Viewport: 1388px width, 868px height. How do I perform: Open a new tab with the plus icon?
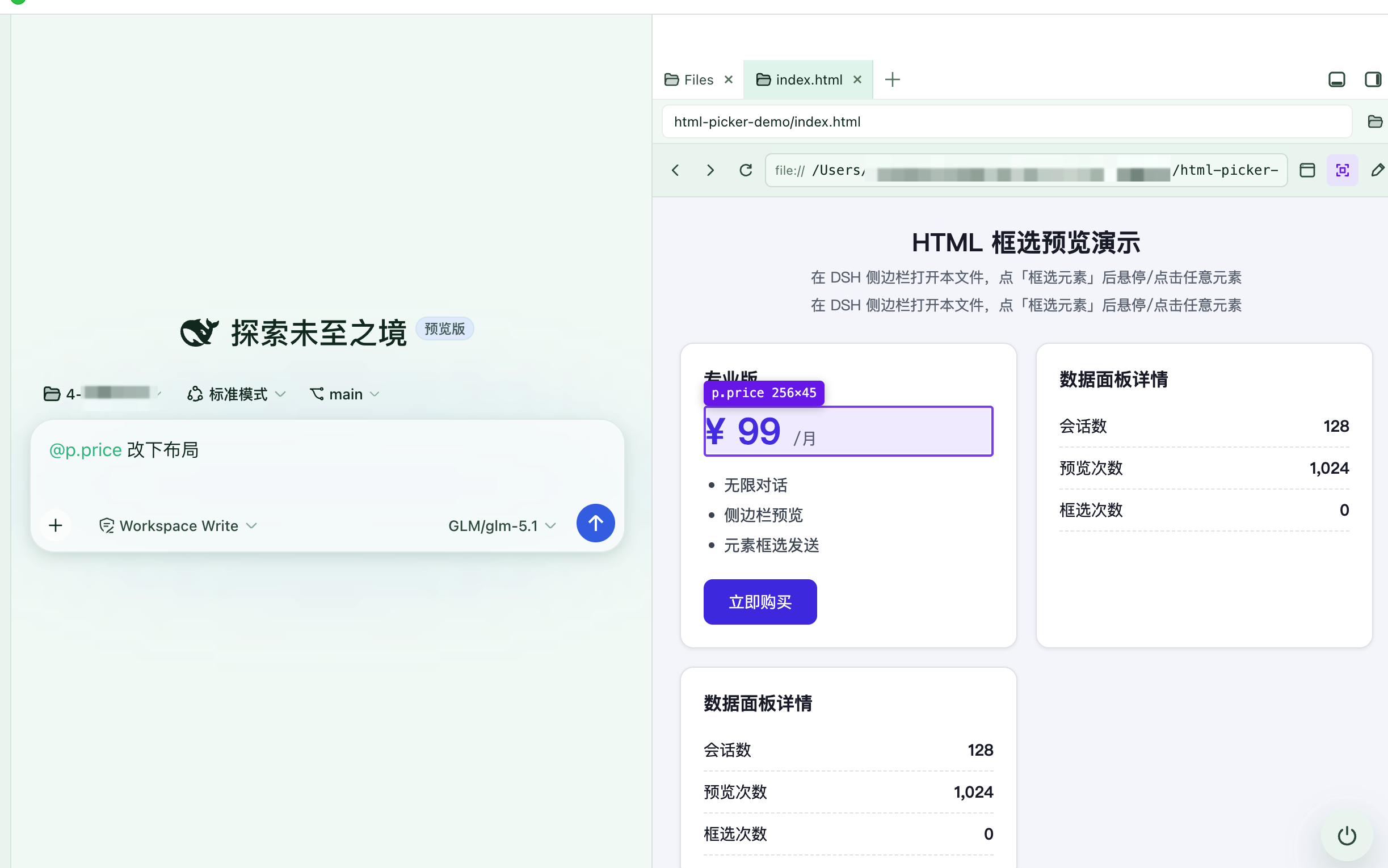(892, 80)
